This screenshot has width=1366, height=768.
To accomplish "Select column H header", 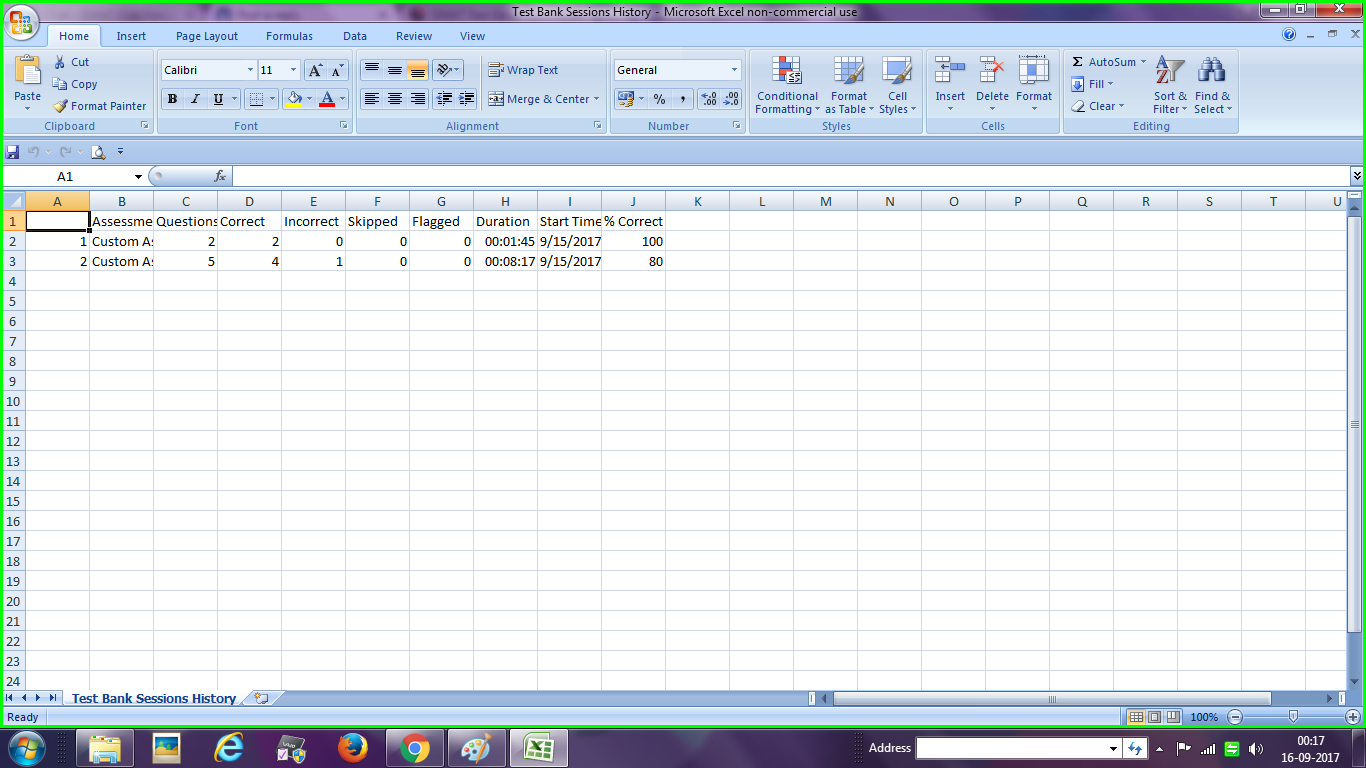I will (x=505, y=201).
